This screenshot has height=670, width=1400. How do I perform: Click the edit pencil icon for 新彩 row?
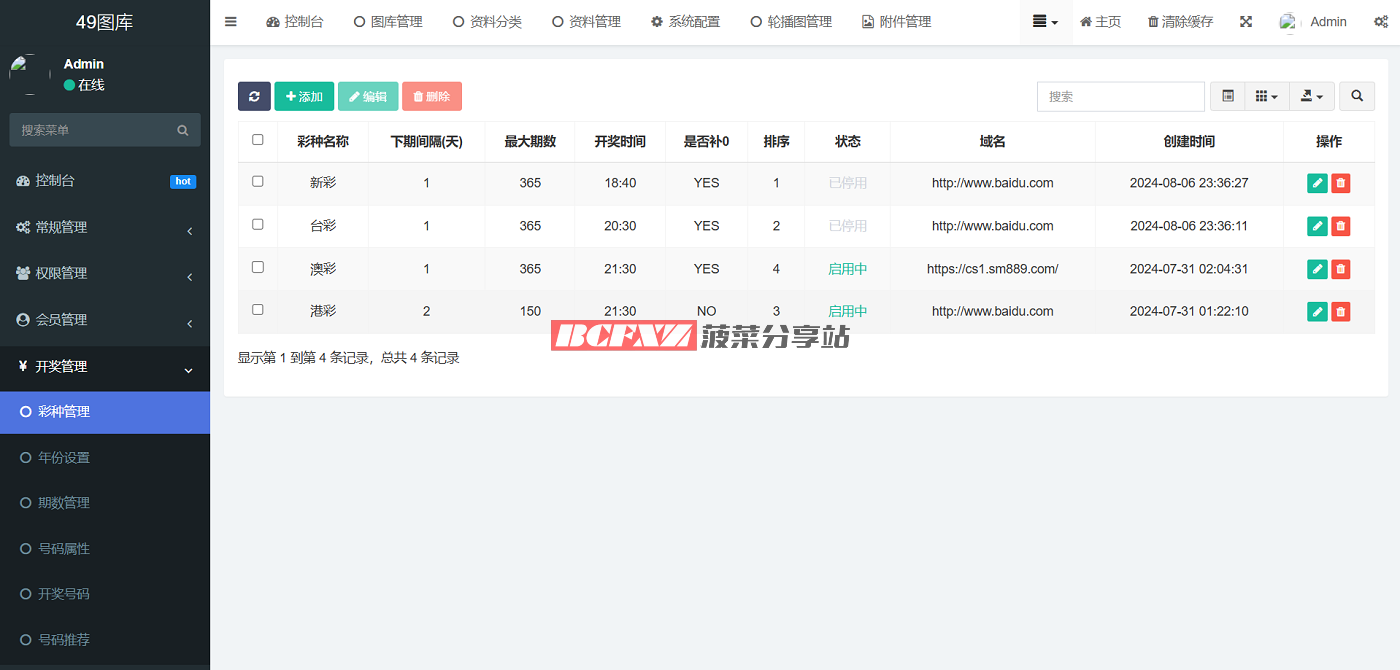[1317, 183]
